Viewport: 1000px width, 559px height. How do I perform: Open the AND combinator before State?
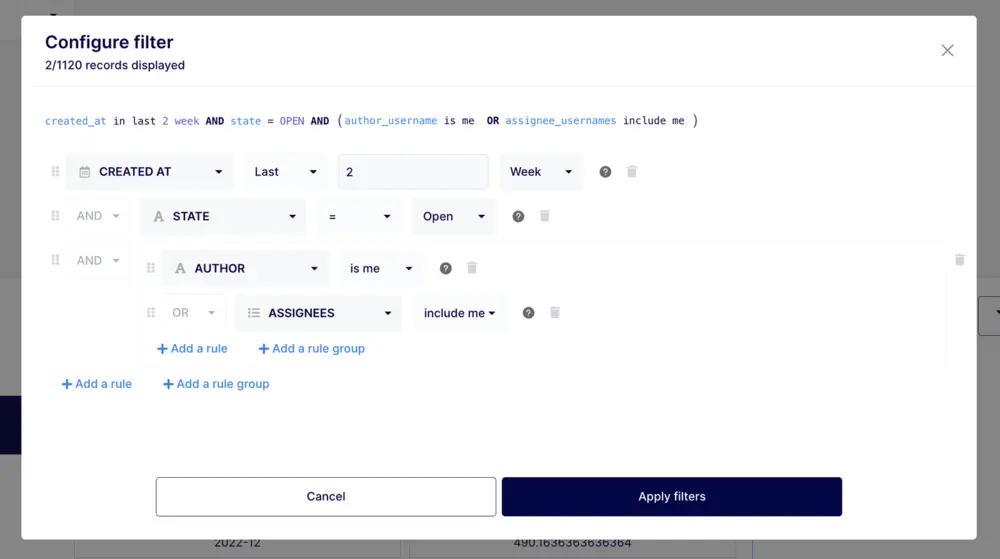98,216
